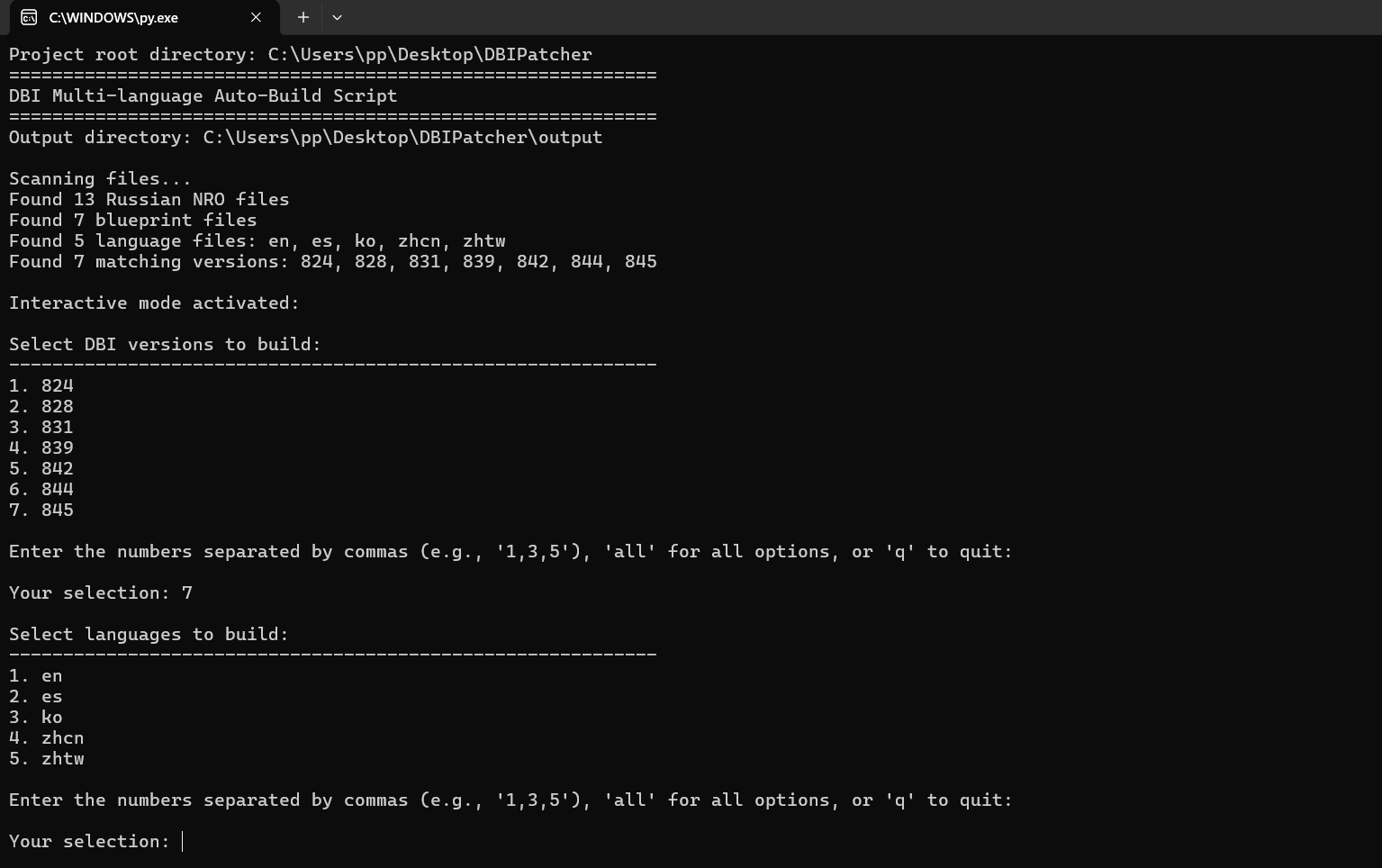The width and height of the screenshot is (1382, 868).
Task: Click the first 'Your selection: 7' line
Action: pyautogui.click(x=101, y=592)
